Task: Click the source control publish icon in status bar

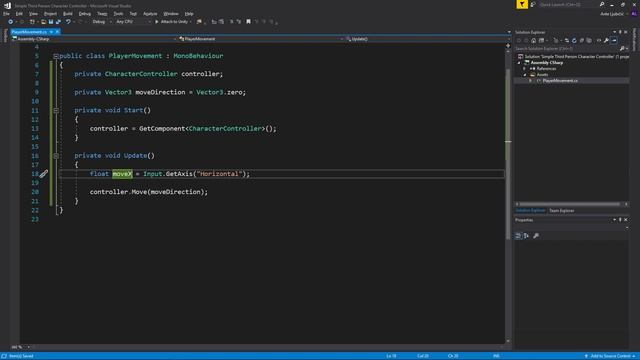Action: click(x=586, y=356)
